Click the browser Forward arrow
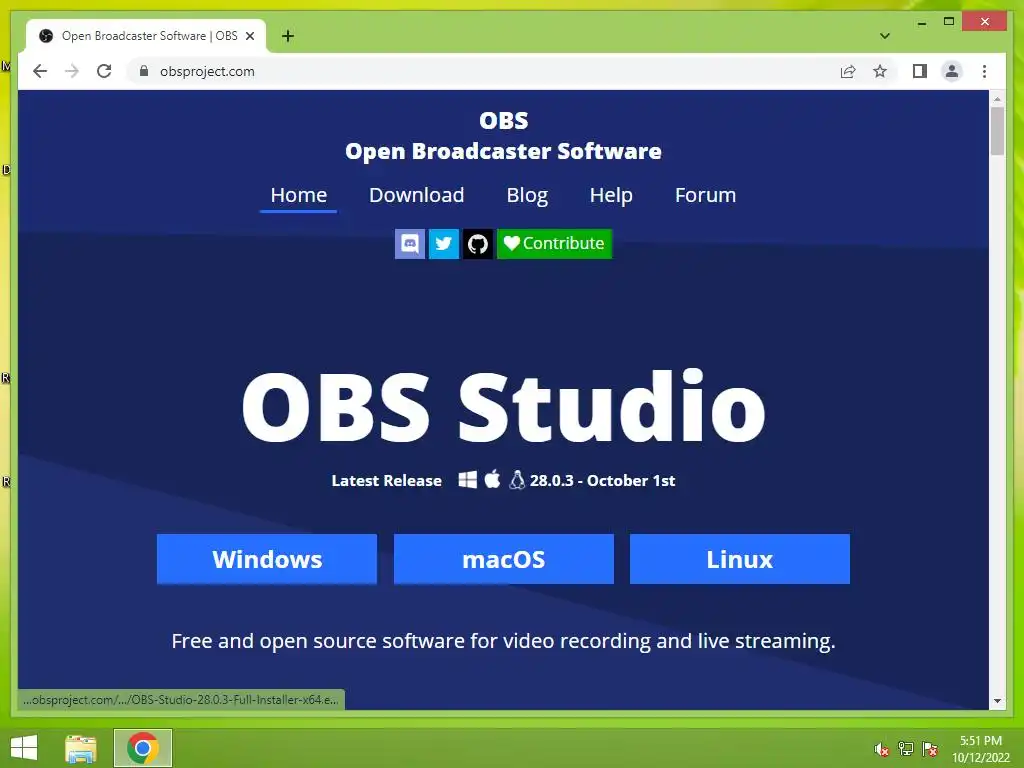The height and width of the screenshot is (768, 1024). click(x=72, y=71)
